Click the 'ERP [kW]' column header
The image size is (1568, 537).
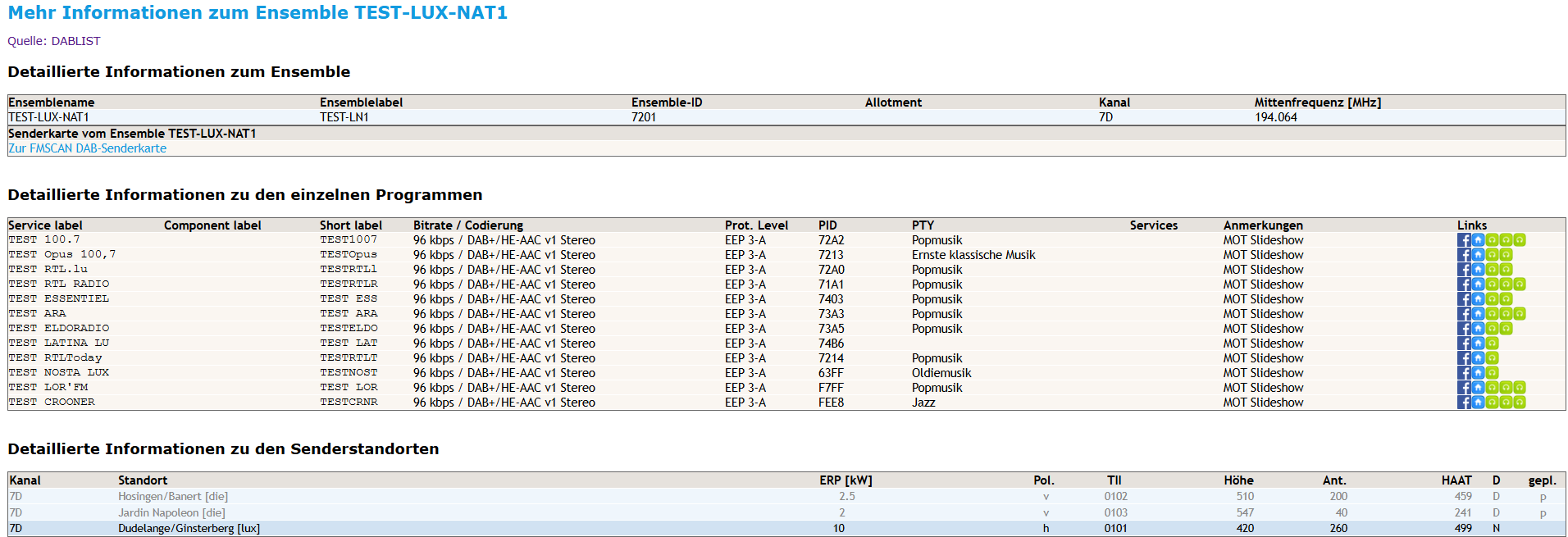pos(846,480)
